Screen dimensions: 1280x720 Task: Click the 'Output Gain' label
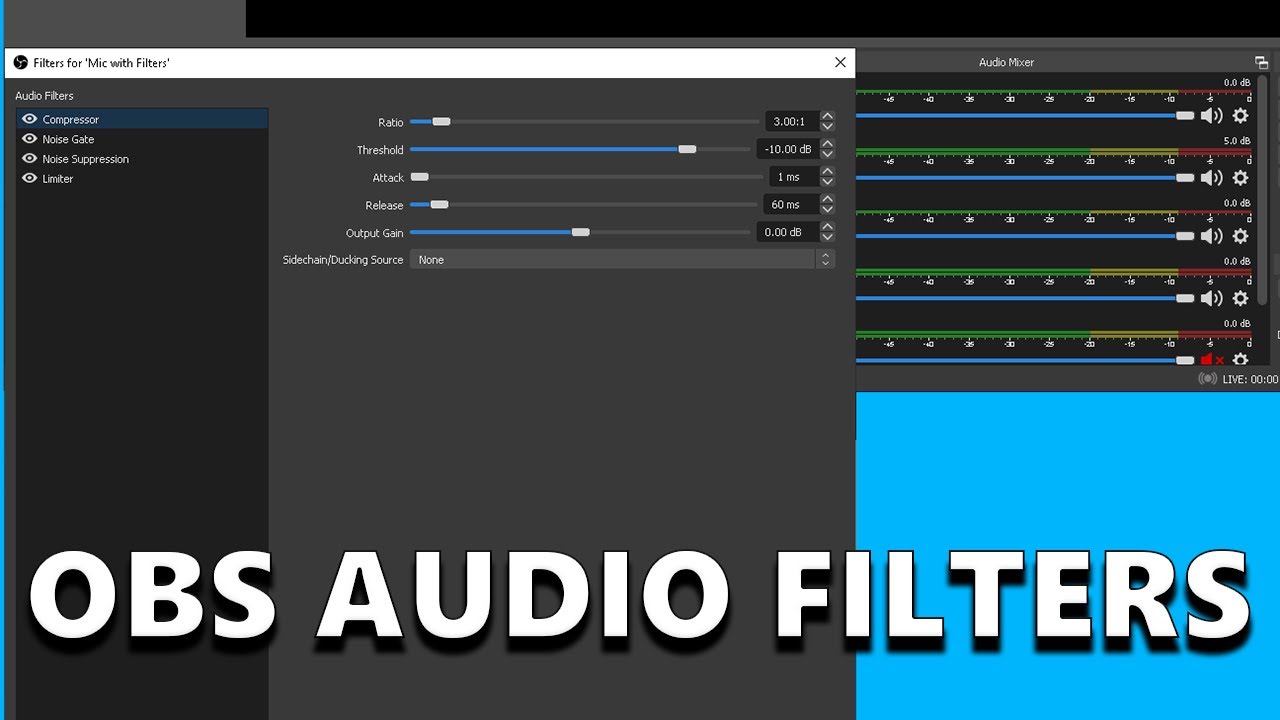(x=375, y=233)
